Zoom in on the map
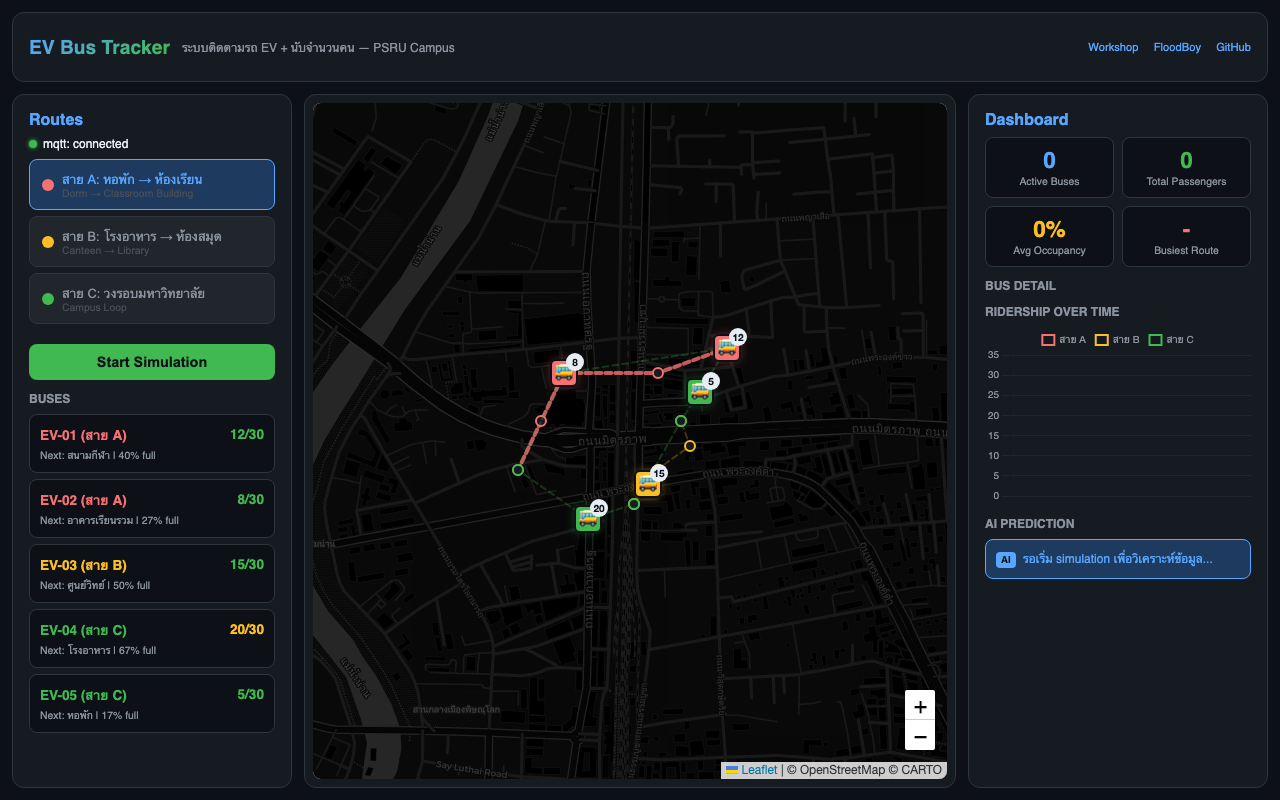Viewport: 1280px width, 800px height. tap(919, 705)
